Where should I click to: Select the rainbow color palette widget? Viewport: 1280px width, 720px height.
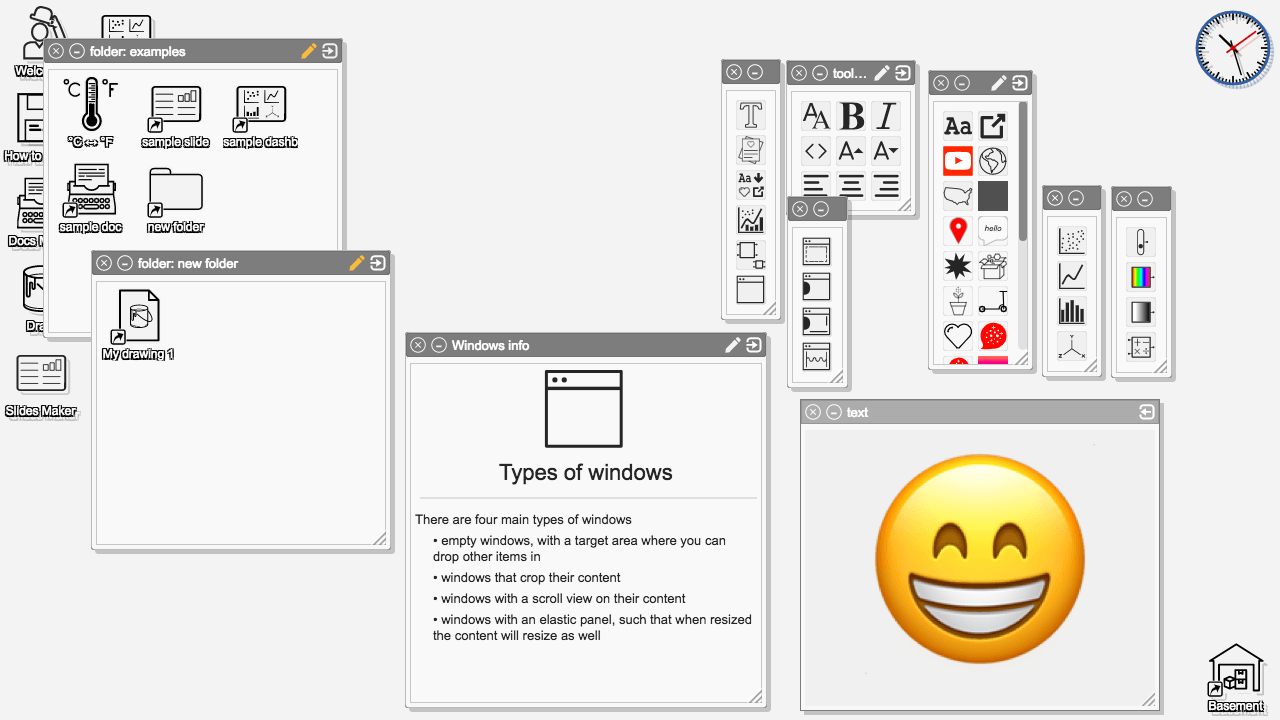click(1141, 277)
